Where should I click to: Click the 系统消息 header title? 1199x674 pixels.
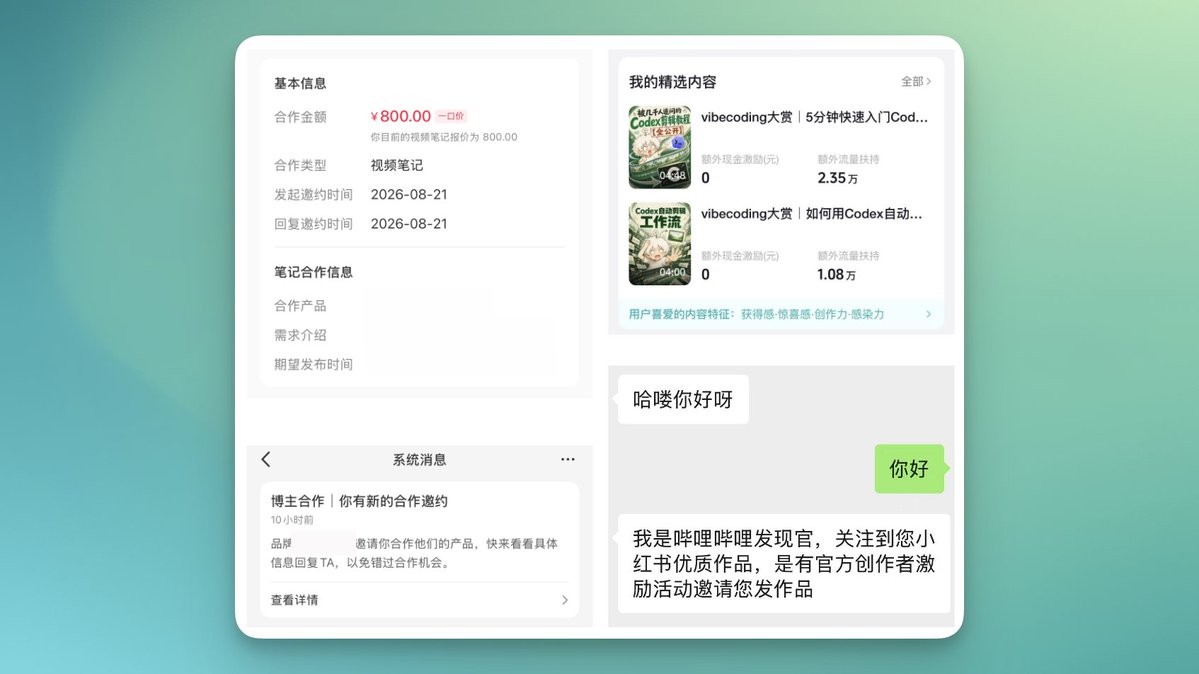tap(419, 460)
